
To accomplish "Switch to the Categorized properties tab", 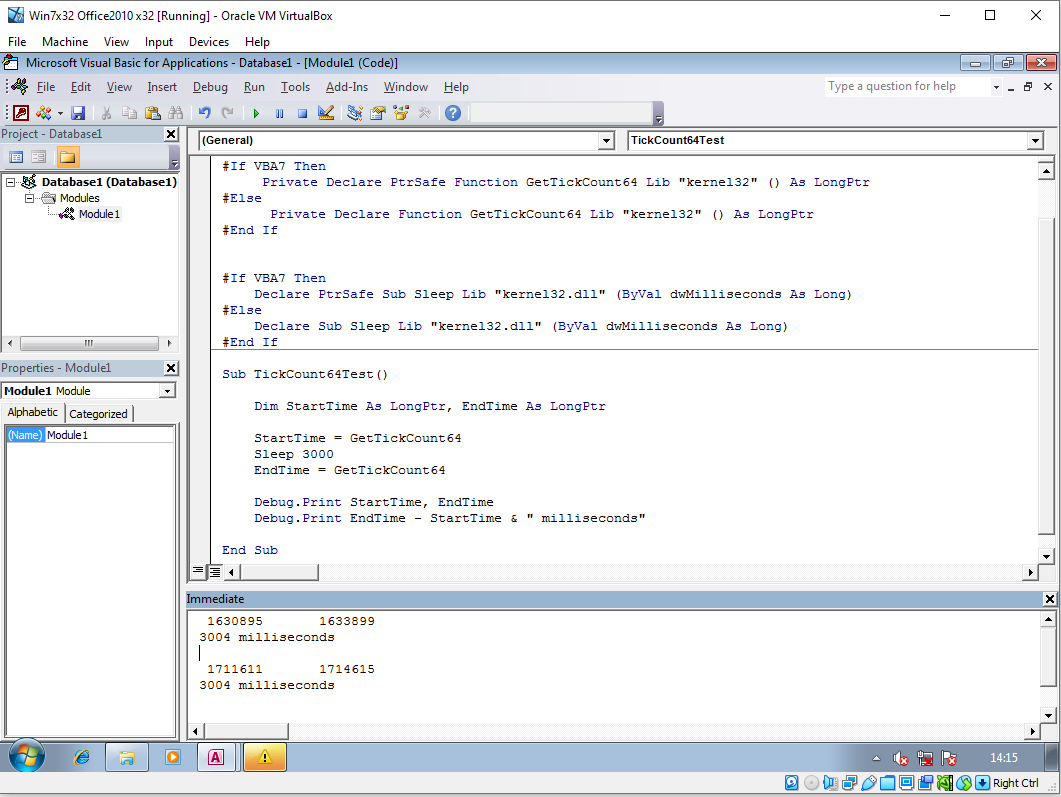I will pyautogui.click(x=98, y=414).
